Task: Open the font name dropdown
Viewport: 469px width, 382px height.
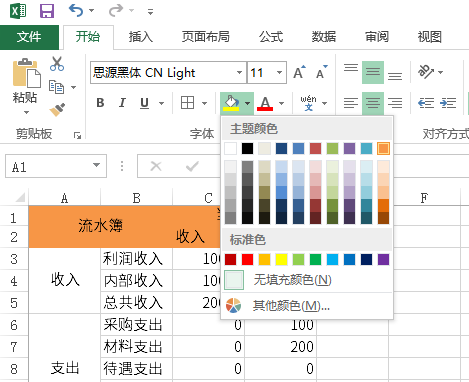Action: pyautogui.click(x=239, y=72)
